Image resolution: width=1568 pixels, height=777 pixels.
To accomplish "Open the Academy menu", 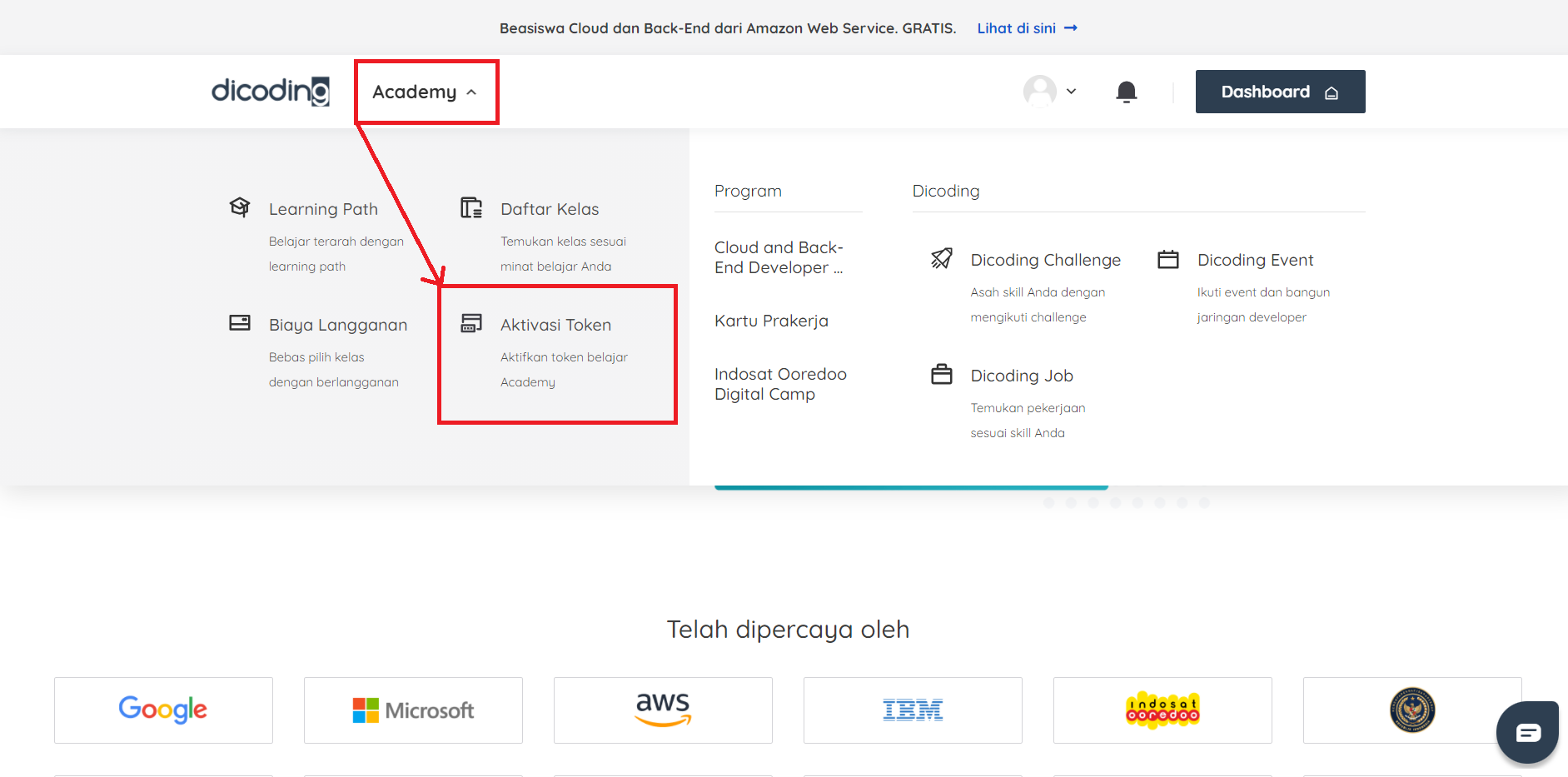I will click(x=415, y=92).
